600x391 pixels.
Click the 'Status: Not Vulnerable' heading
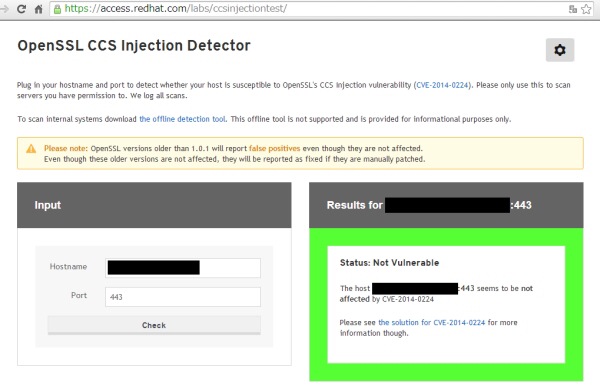coord(389,263)
